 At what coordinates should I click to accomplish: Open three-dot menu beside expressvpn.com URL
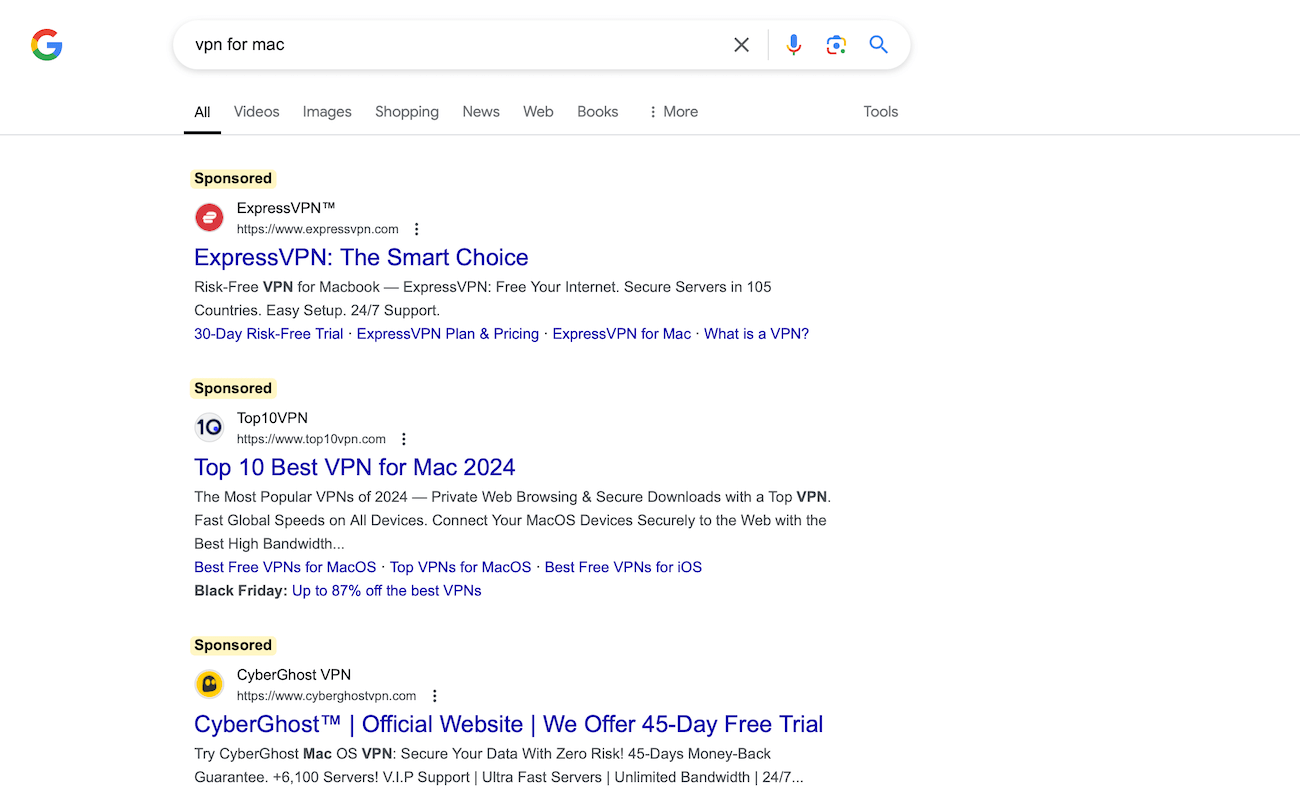click(x=417, y=229)
